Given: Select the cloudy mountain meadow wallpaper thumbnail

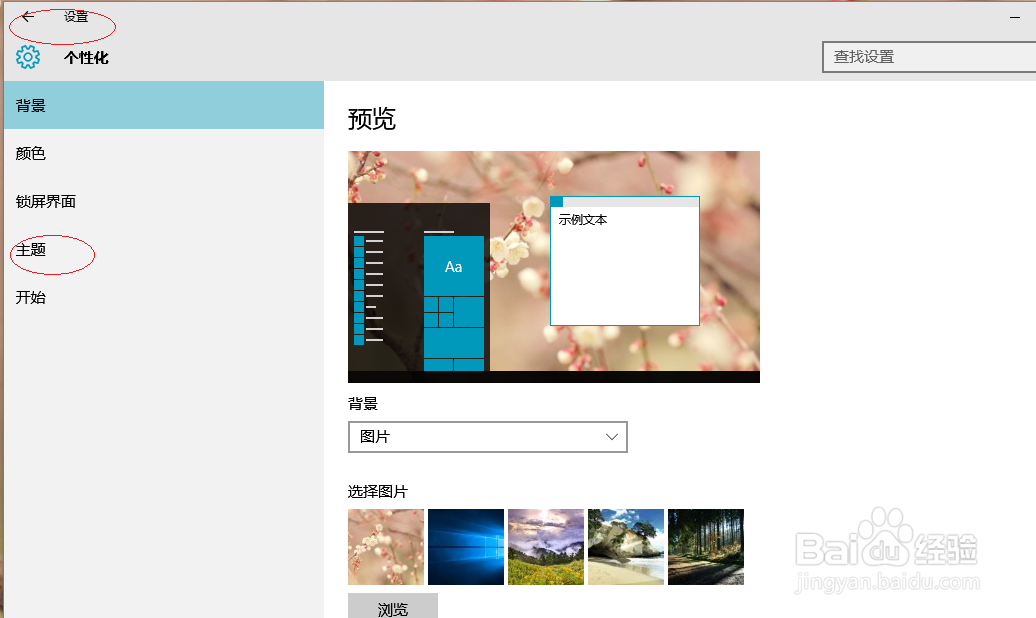Looking at the screenshot, I should coord(546,547).
